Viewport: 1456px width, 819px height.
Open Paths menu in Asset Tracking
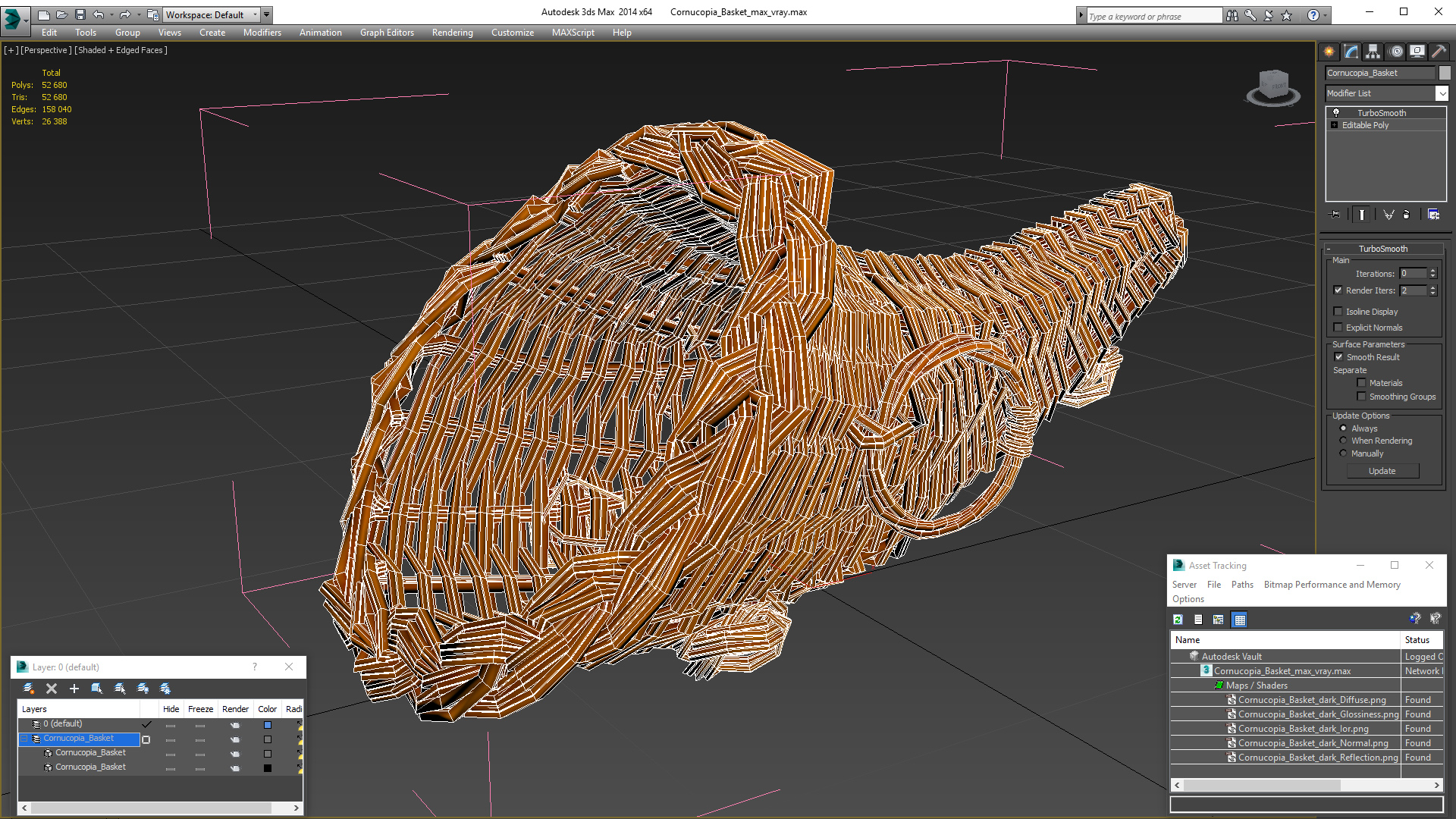click(1242, 585)
